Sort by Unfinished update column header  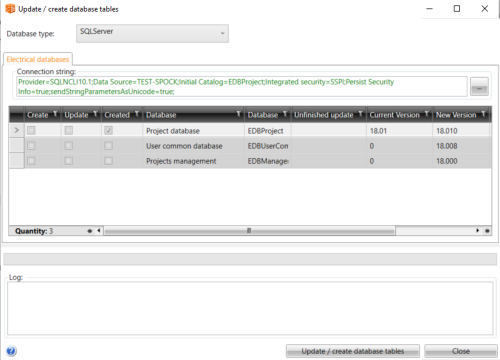323,115
